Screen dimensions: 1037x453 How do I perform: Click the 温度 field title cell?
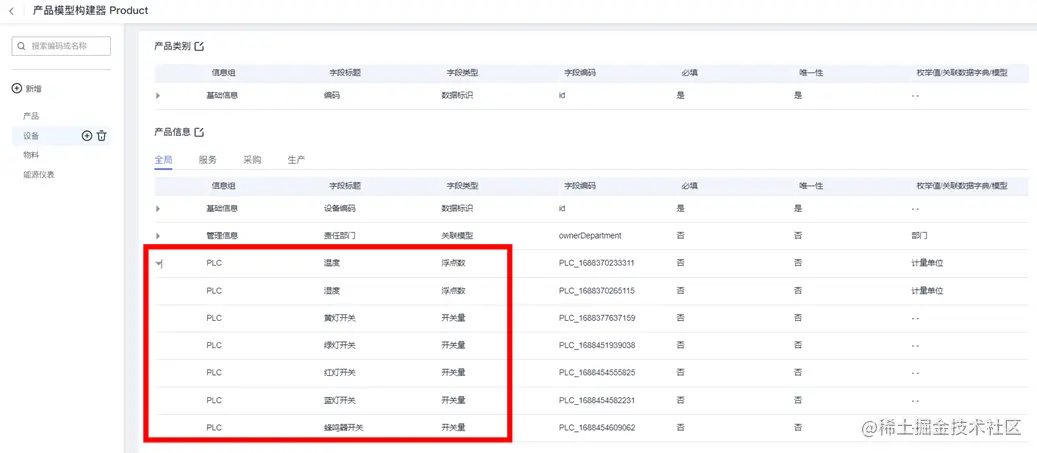click(x=332, y=263)
